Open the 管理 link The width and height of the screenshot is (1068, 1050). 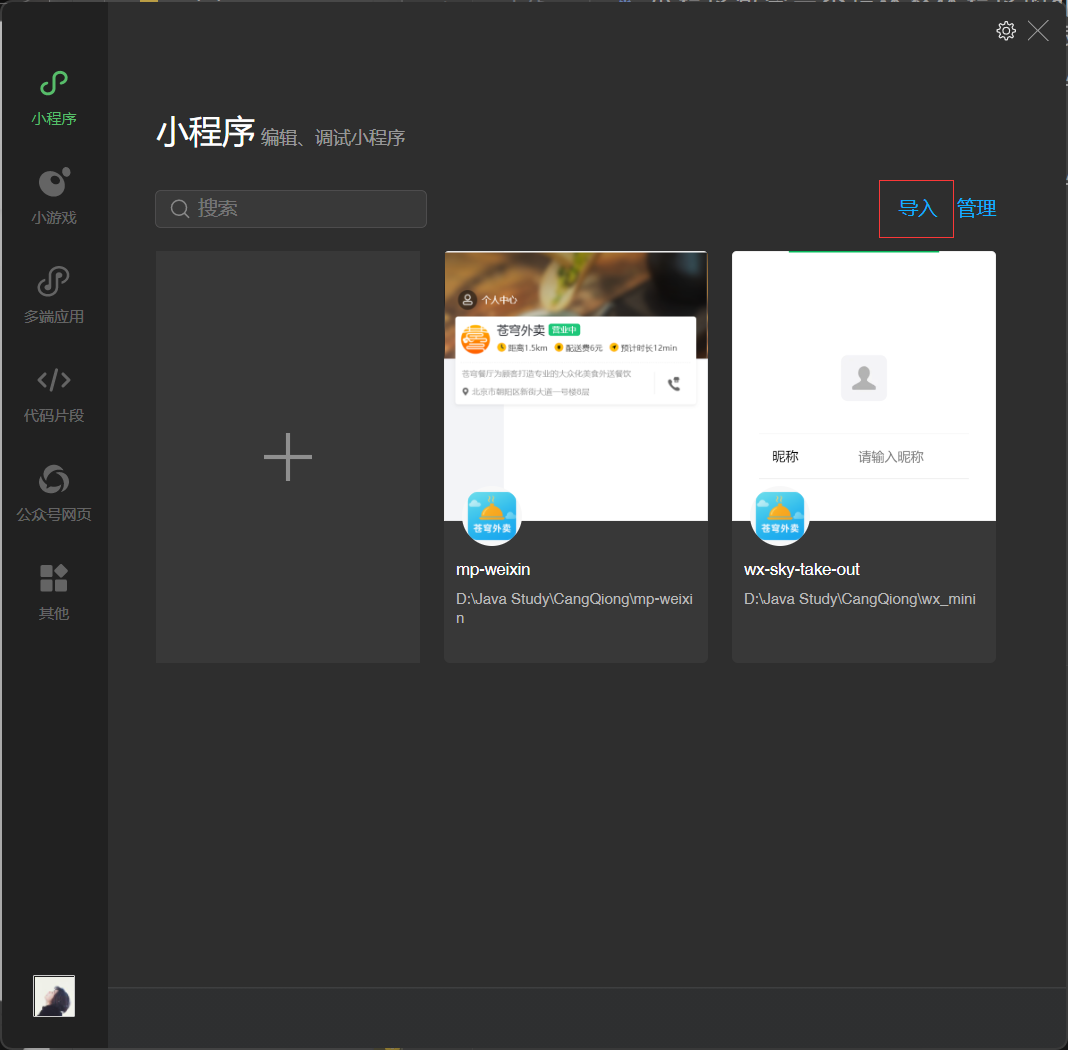[975, 208]
